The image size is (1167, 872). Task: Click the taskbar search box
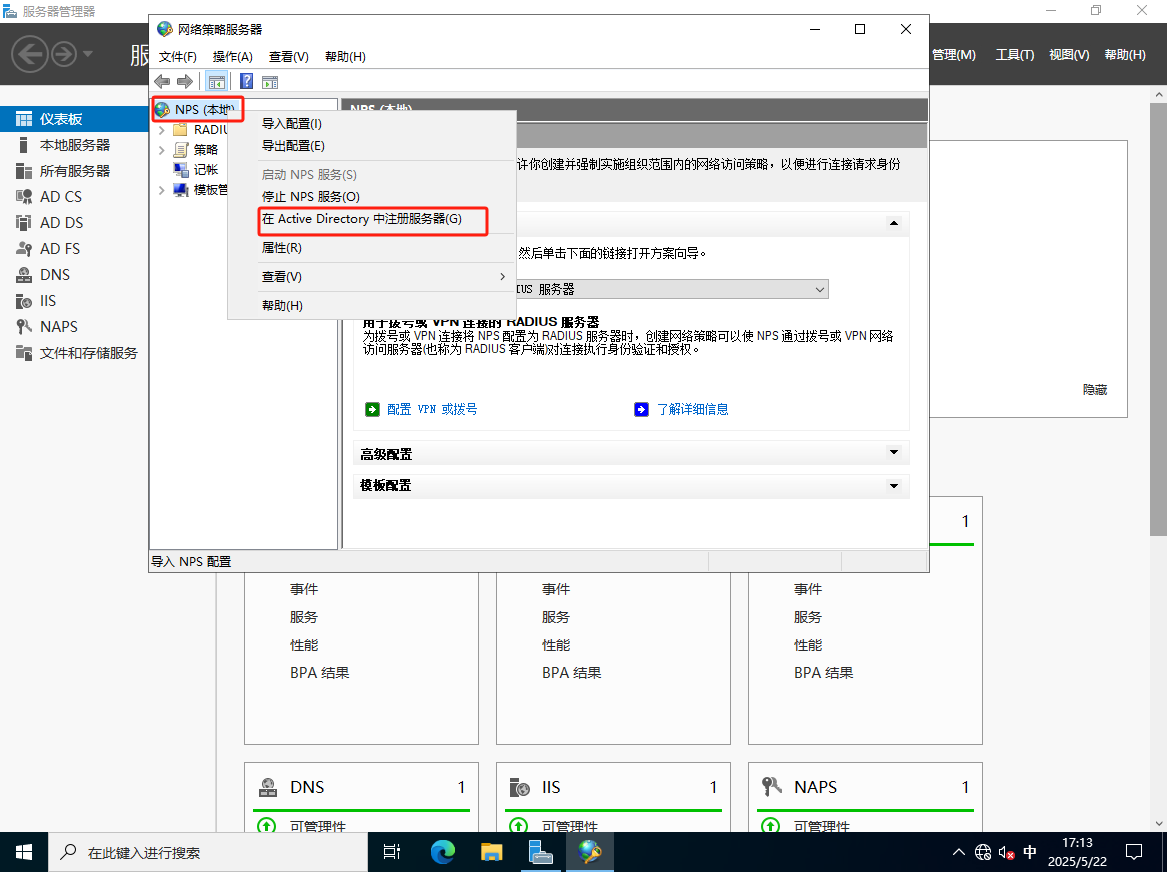pos(208,852)
